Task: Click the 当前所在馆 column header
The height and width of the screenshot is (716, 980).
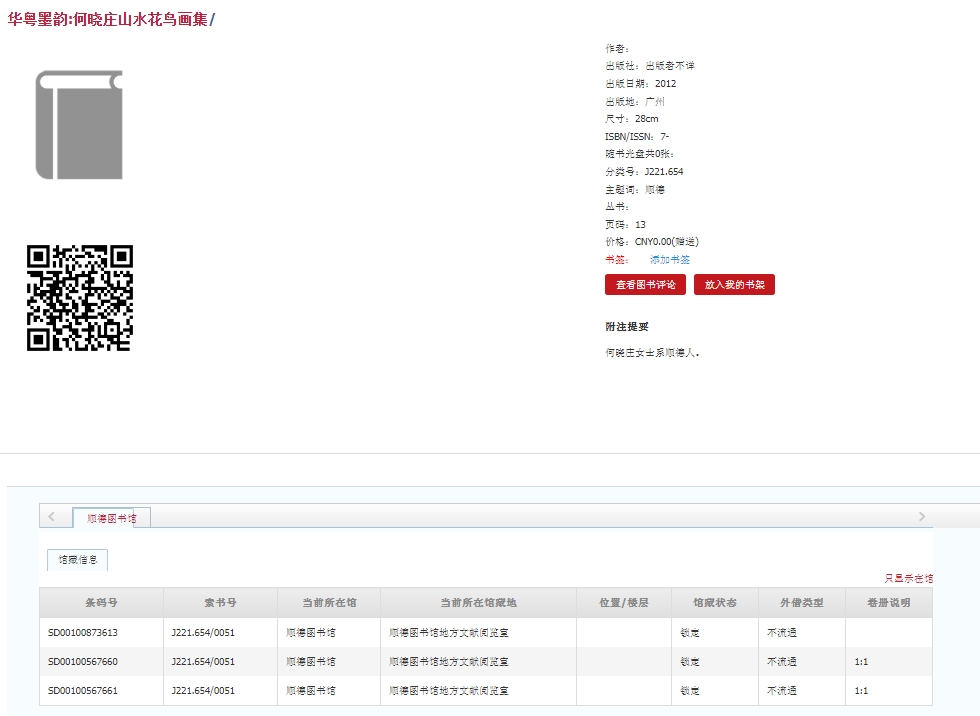Action: [329, 603]
